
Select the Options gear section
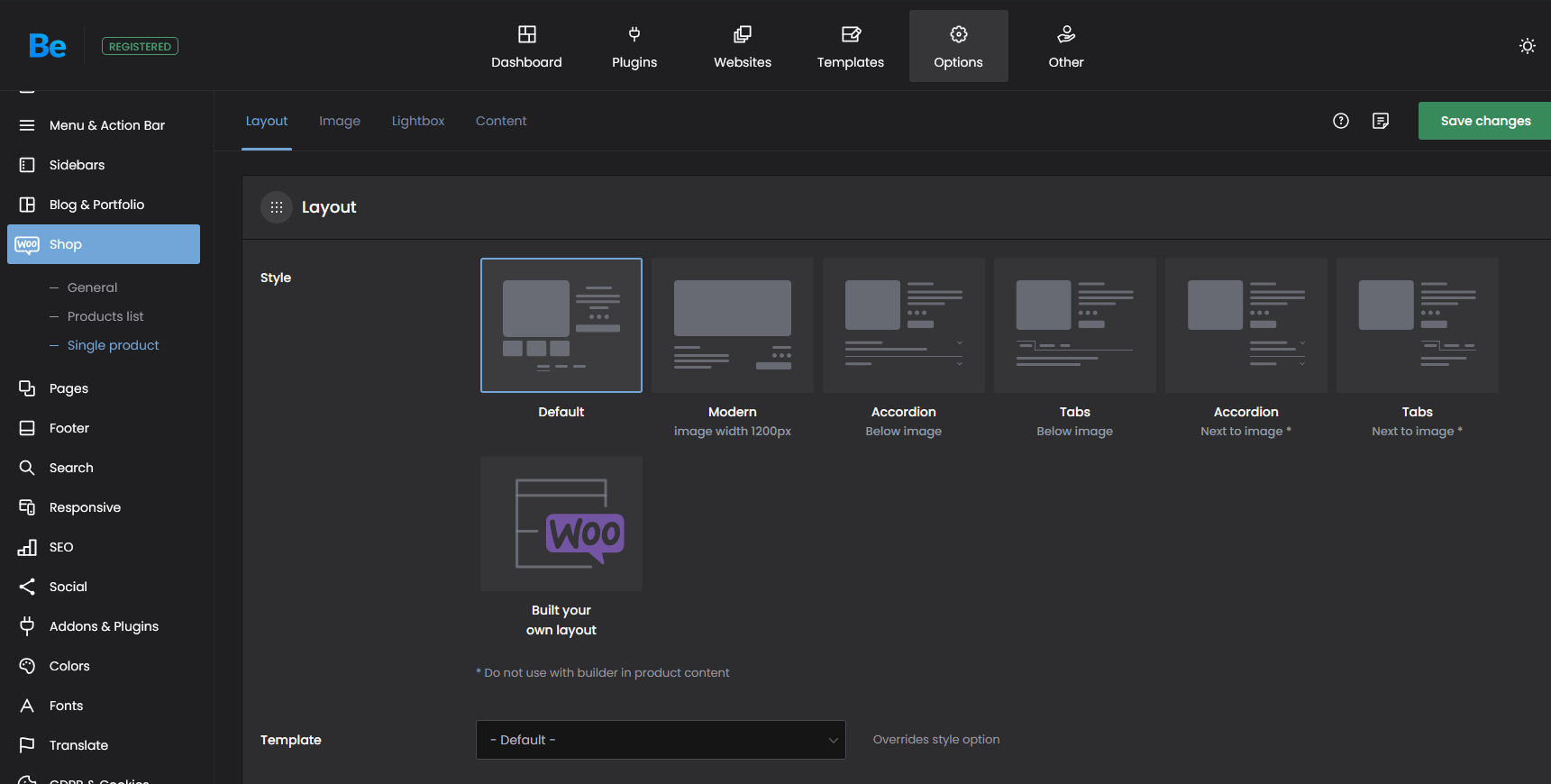click(x=959, y=46)
